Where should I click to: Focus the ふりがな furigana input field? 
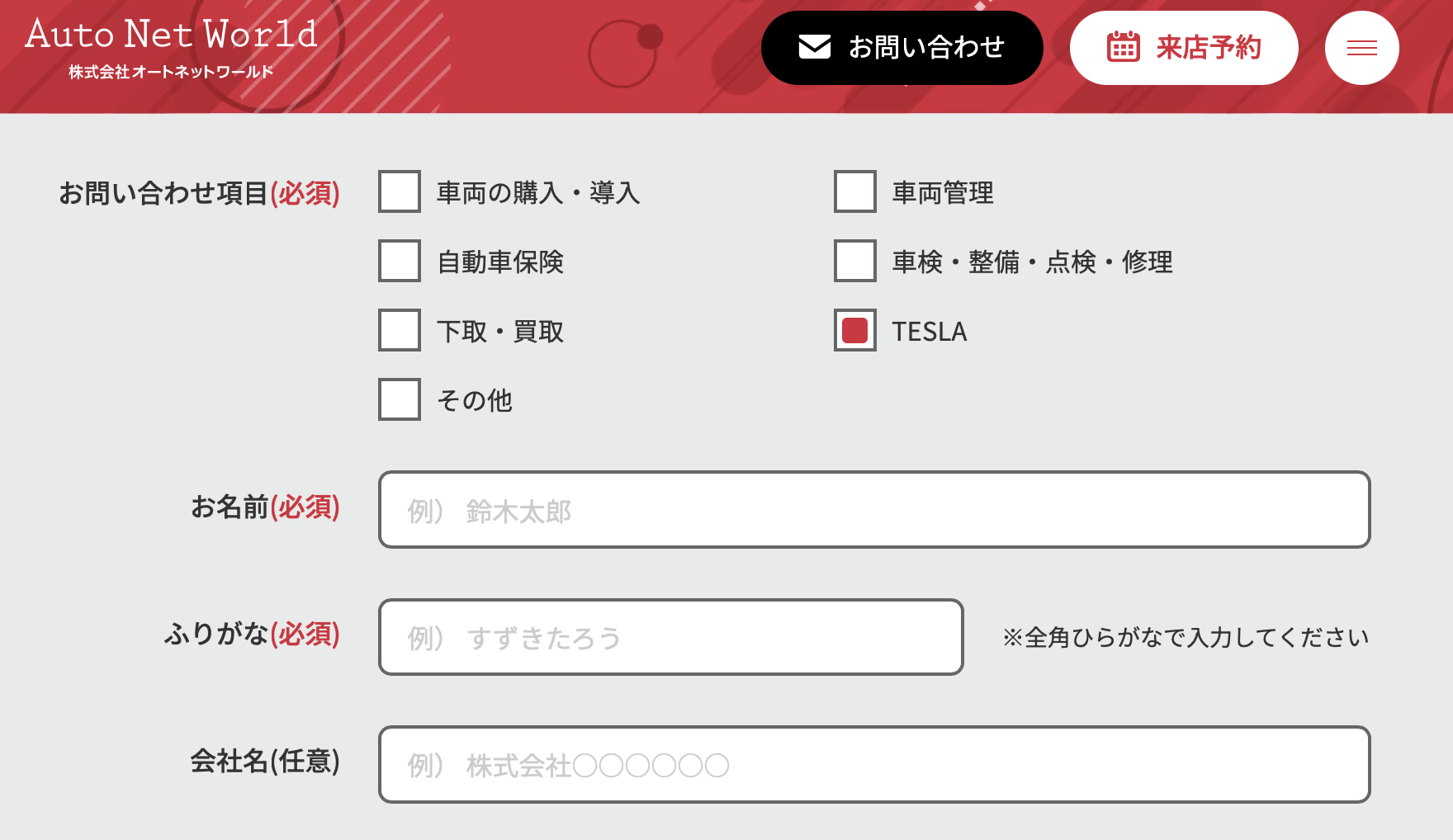click(671, 637)
